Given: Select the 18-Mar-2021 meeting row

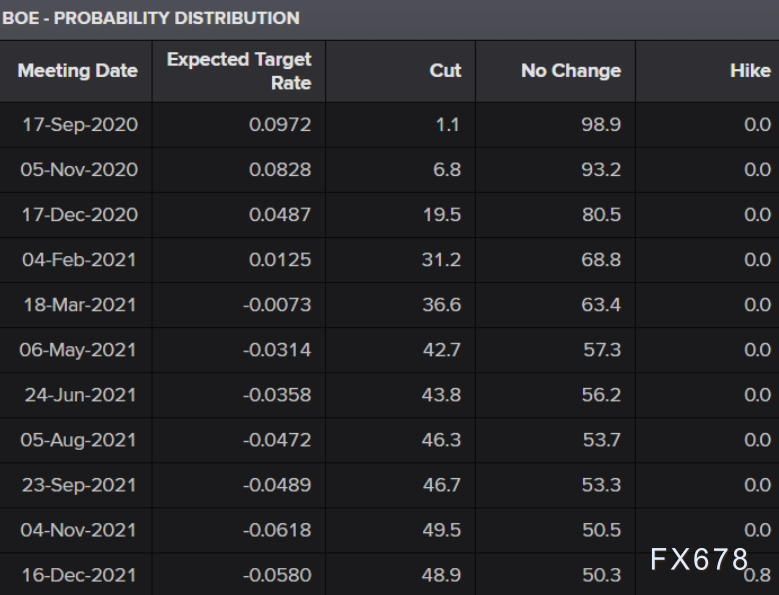Looking at the screenshot, I should pyautogui.click(x=79, y=305).
